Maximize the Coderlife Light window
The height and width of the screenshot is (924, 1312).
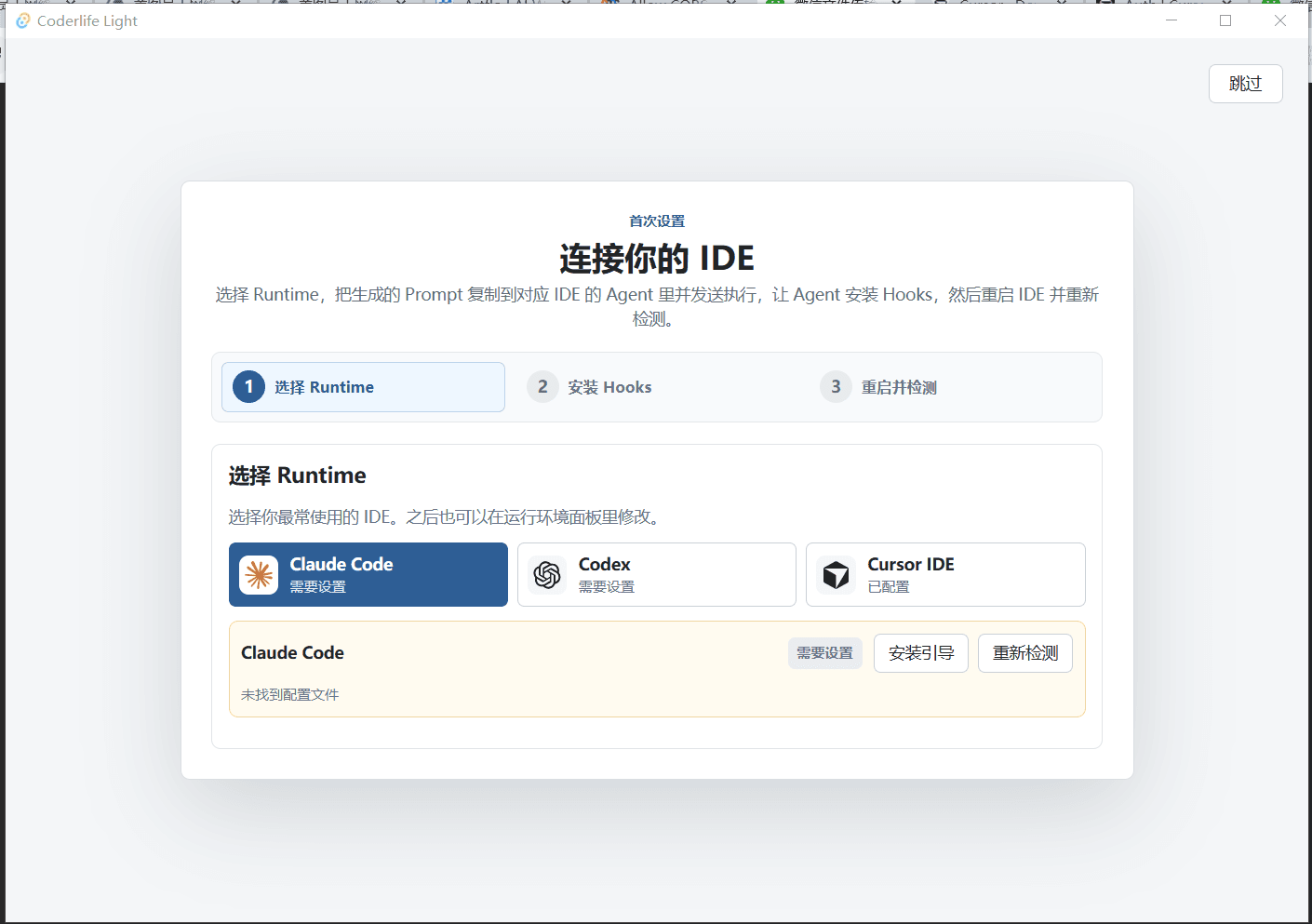click(1225, 20)
